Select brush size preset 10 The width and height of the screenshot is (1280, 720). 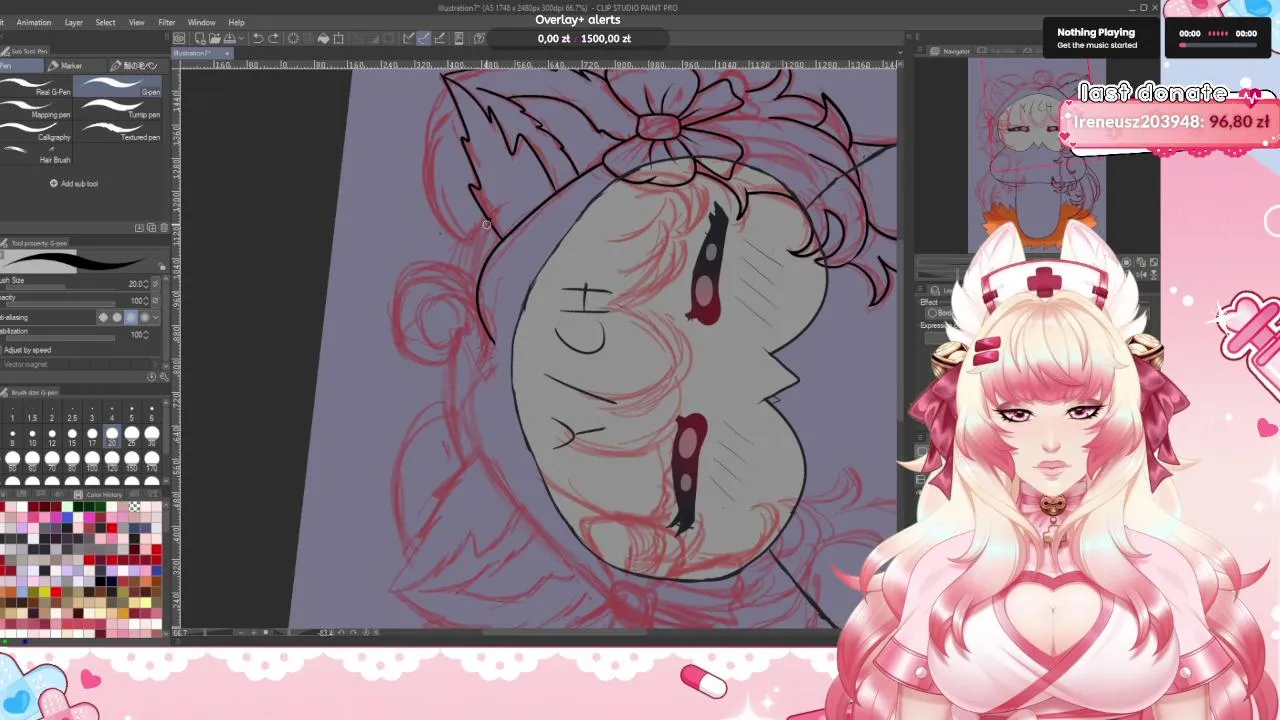click(x=32, y=437)
